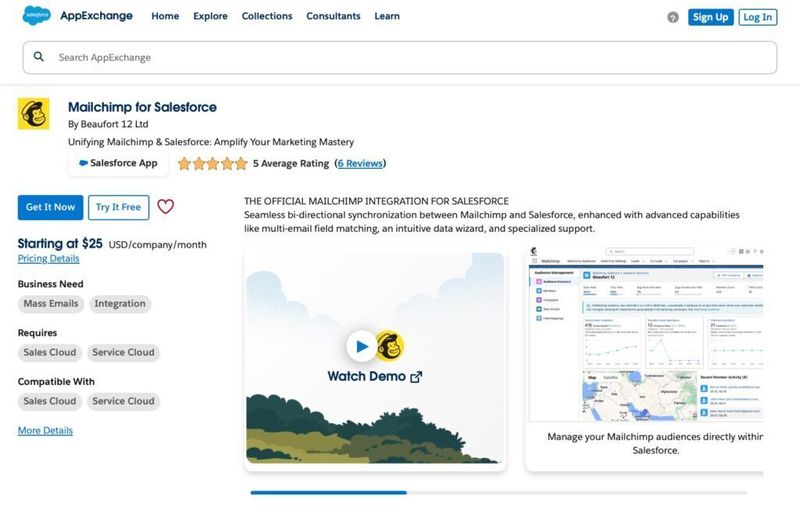This screenshot has height=517, width=800.
Task: Click the Get It Now button
Action: pyautogui.click(x=51, y=207)
